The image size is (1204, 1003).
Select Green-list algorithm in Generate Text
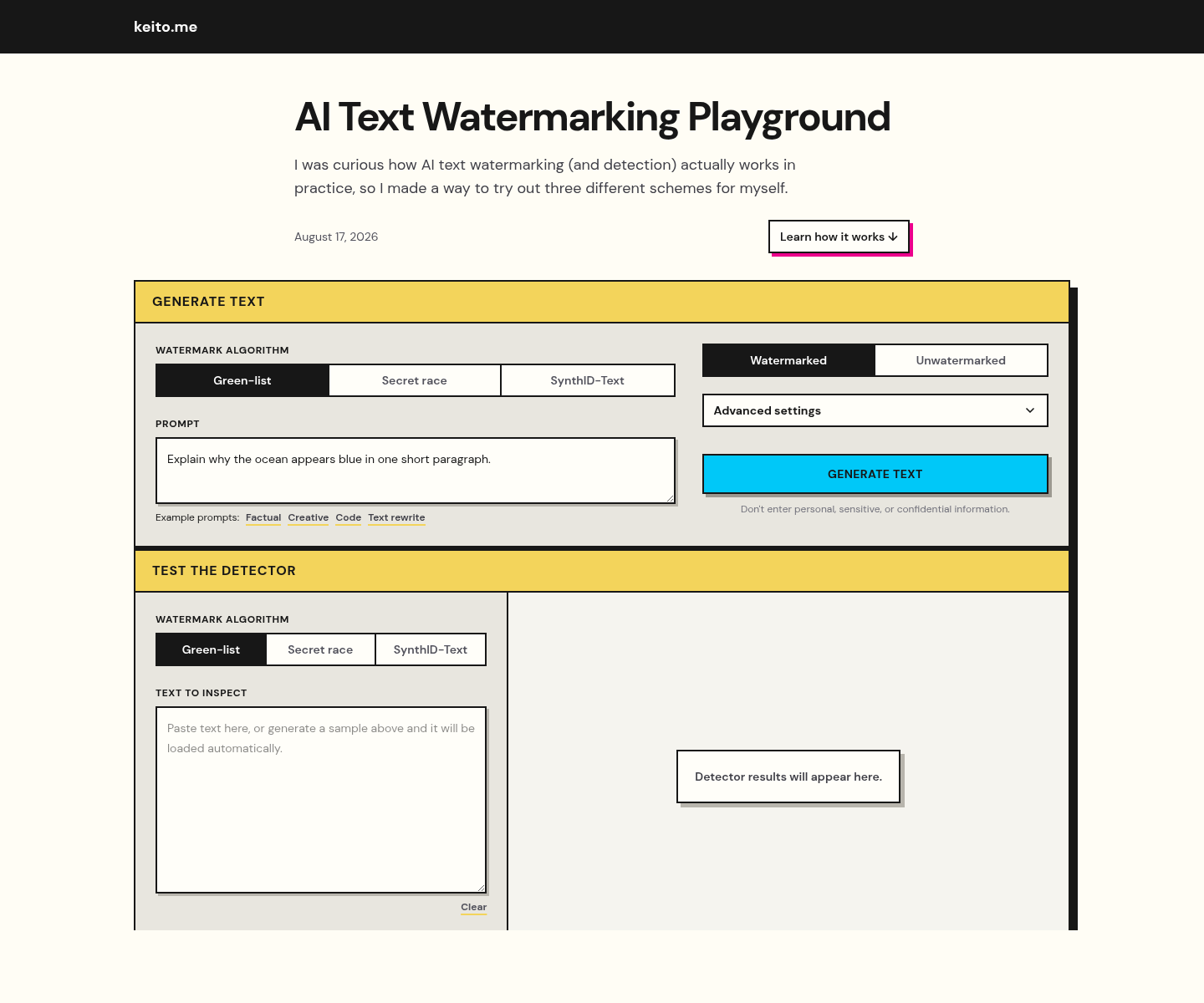(242, 380)
